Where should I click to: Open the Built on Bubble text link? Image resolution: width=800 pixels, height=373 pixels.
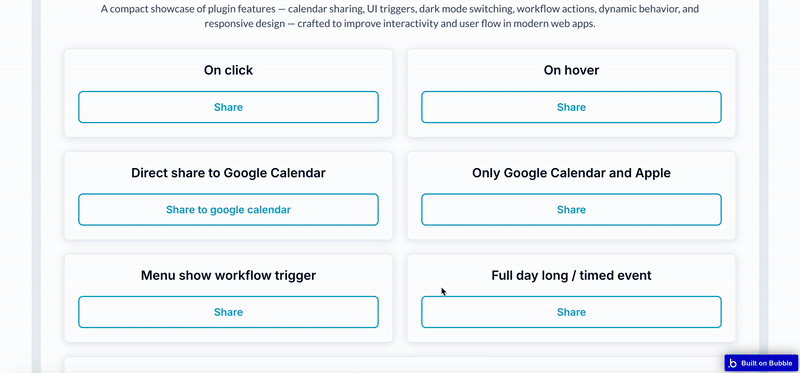click(767, 363)
